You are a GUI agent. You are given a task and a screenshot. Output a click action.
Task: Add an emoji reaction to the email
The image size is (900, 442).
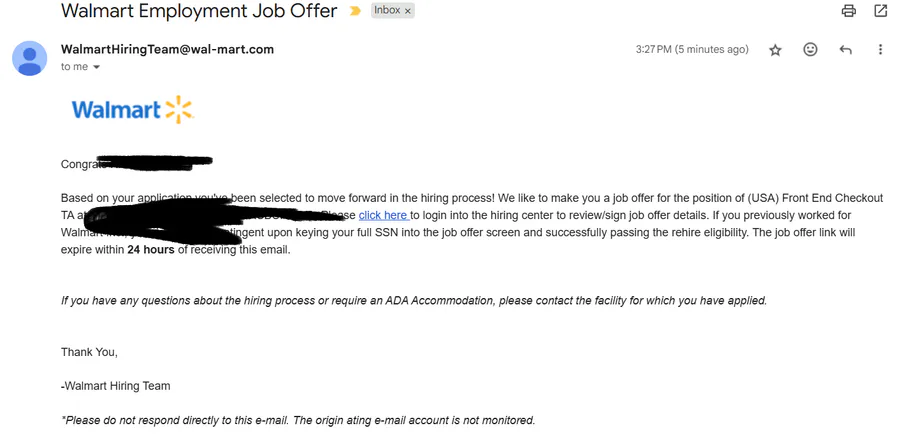tap(810, 50)
